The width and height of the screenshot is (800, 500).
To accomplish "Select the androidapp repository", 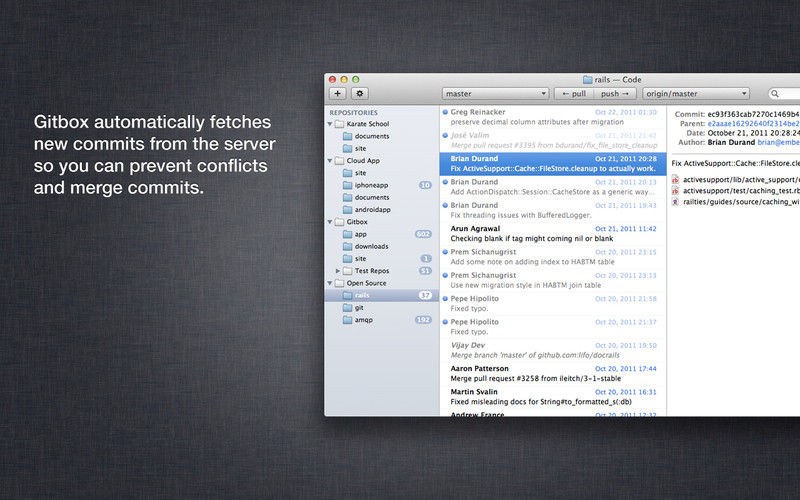I will (382, 210).
